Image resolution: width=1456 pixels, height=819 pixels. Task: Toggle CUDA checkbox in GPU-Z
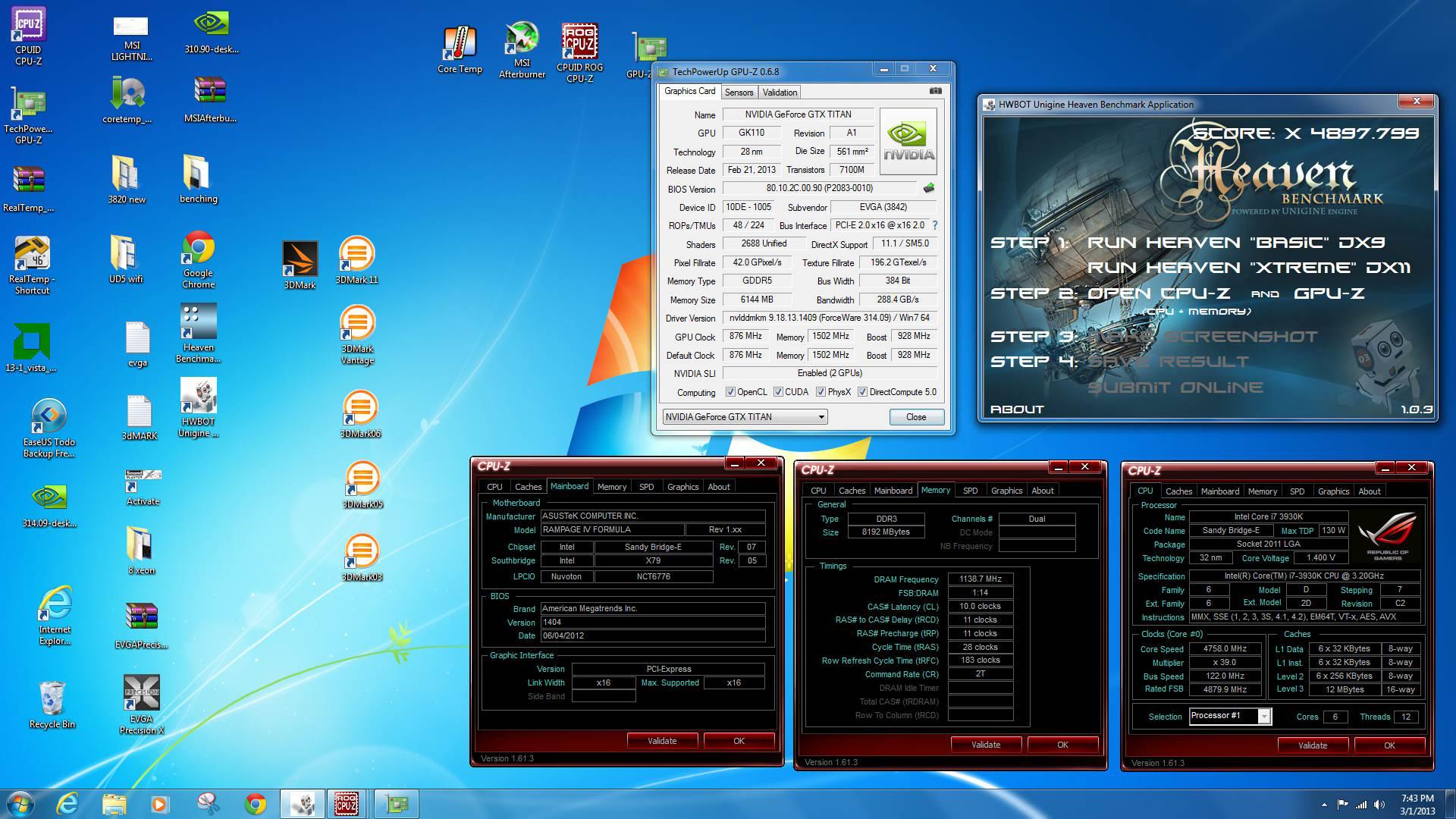coord(778,392)
